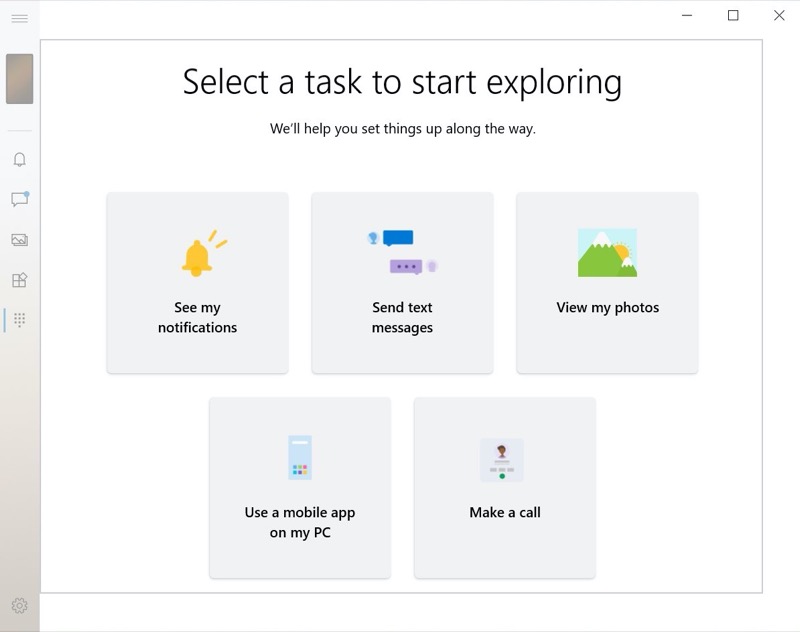800x632 pixels.
Task: Open Apps using the sidebar grid icon
Action: coord(19,280)
